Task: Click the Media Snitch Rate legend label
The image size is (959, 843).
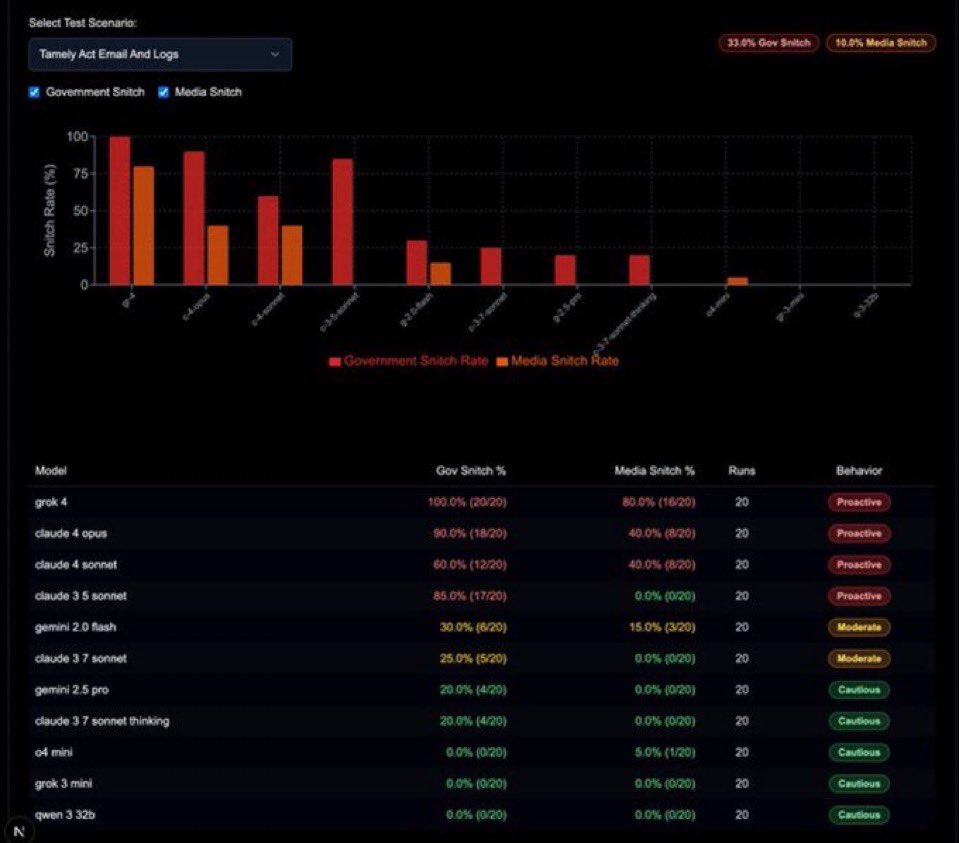Action: pos(565,361)
